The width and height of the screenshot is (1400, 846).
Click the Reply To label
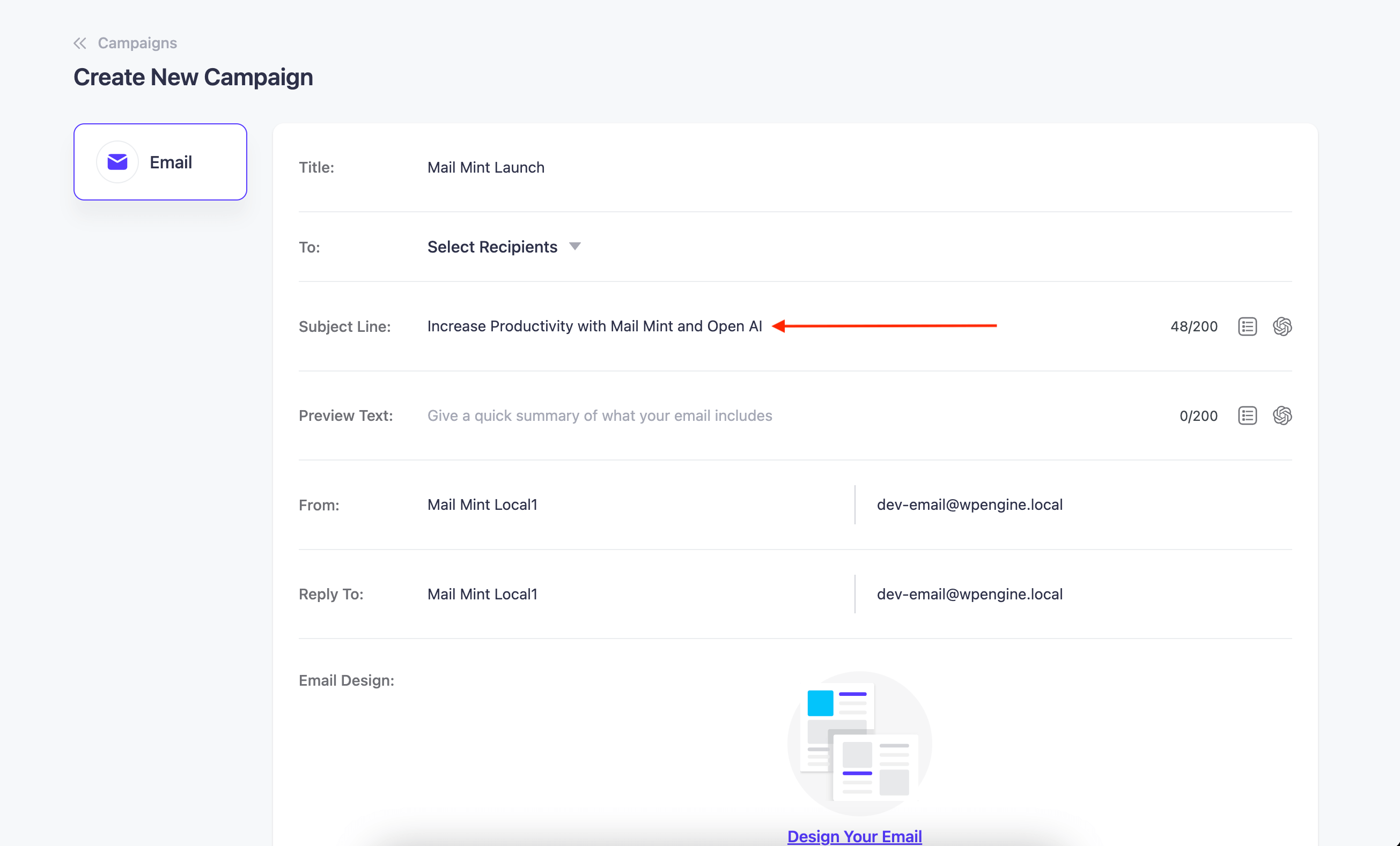331,594
